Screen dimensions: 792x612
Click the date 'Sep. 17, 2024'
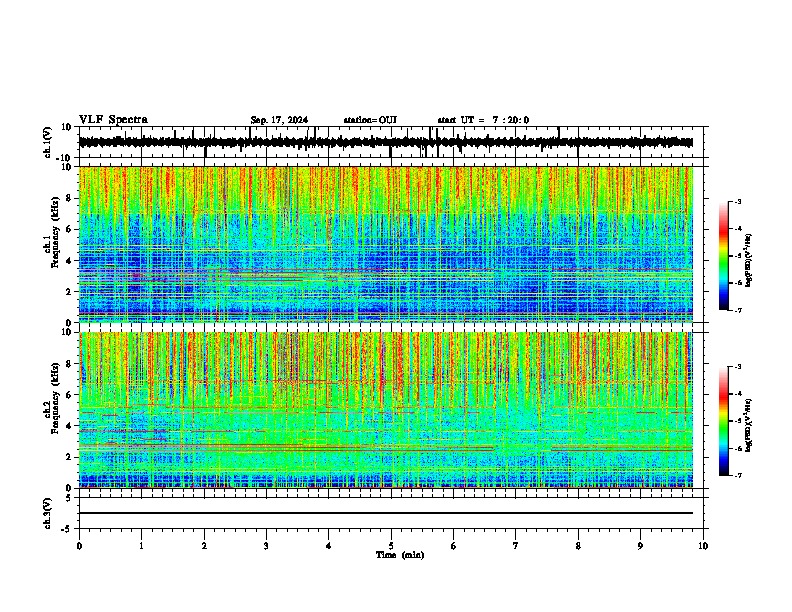[x=279, y=120]
